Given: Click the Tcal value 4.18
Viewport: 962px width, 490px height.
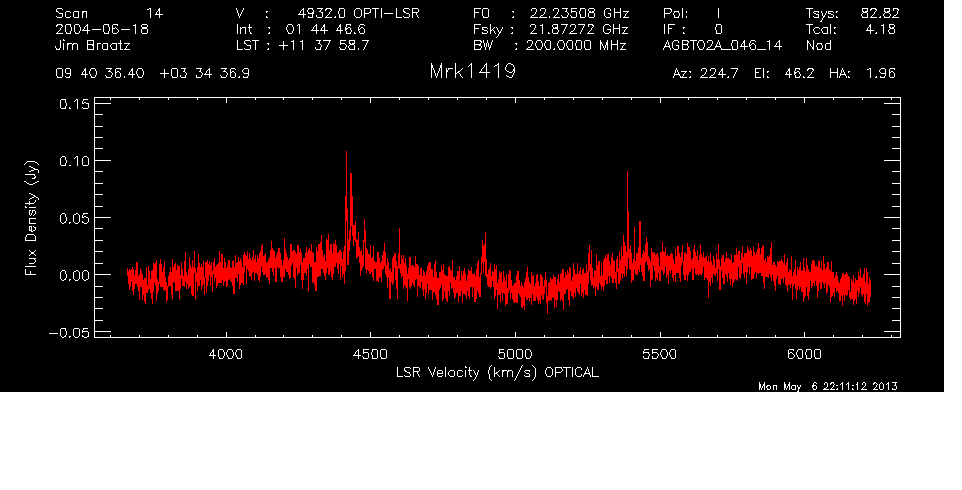Looking at the screenshot, I should pos(881,29).
